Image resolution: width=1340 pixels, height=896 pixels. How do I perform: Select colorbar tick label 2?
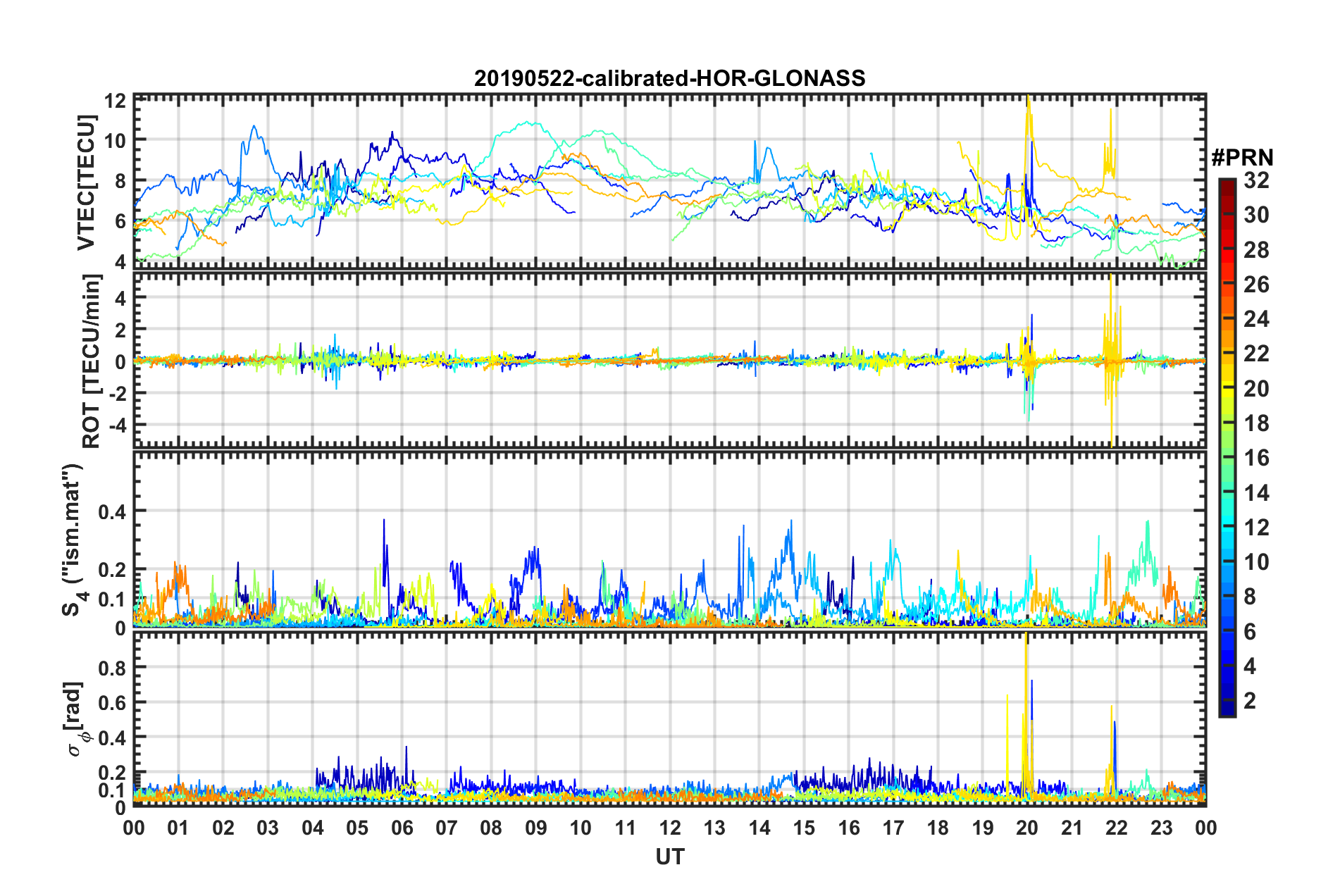[x=1250, y=701]
